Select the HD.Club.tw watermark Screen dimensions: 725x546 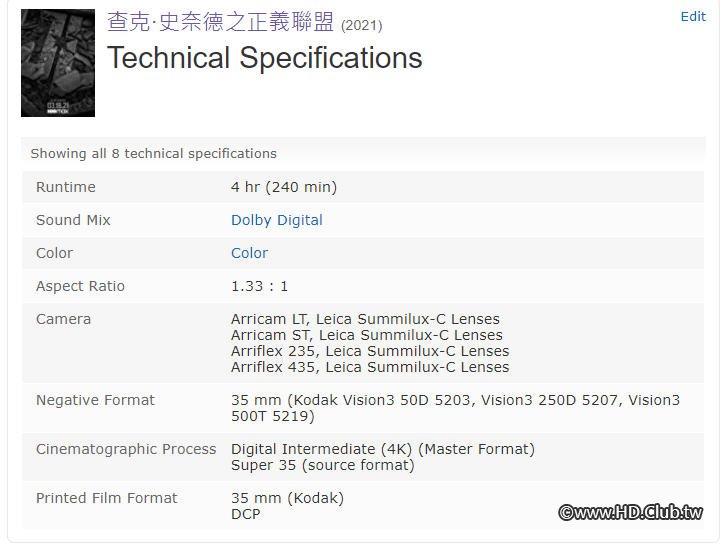[x=631, y=512]
